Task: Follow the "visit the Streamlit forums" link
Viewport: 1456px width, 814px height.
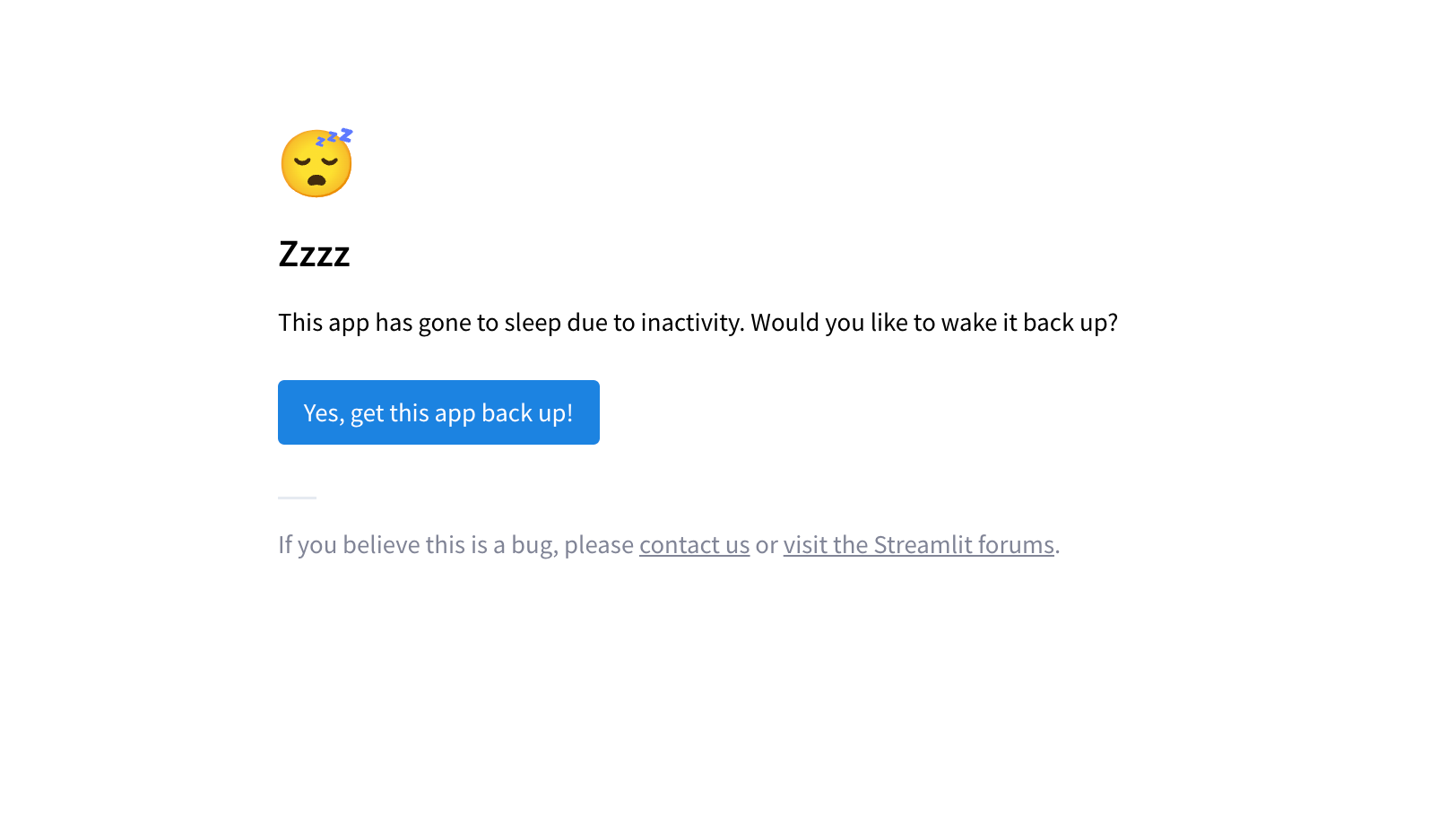Action: [918, 545]
